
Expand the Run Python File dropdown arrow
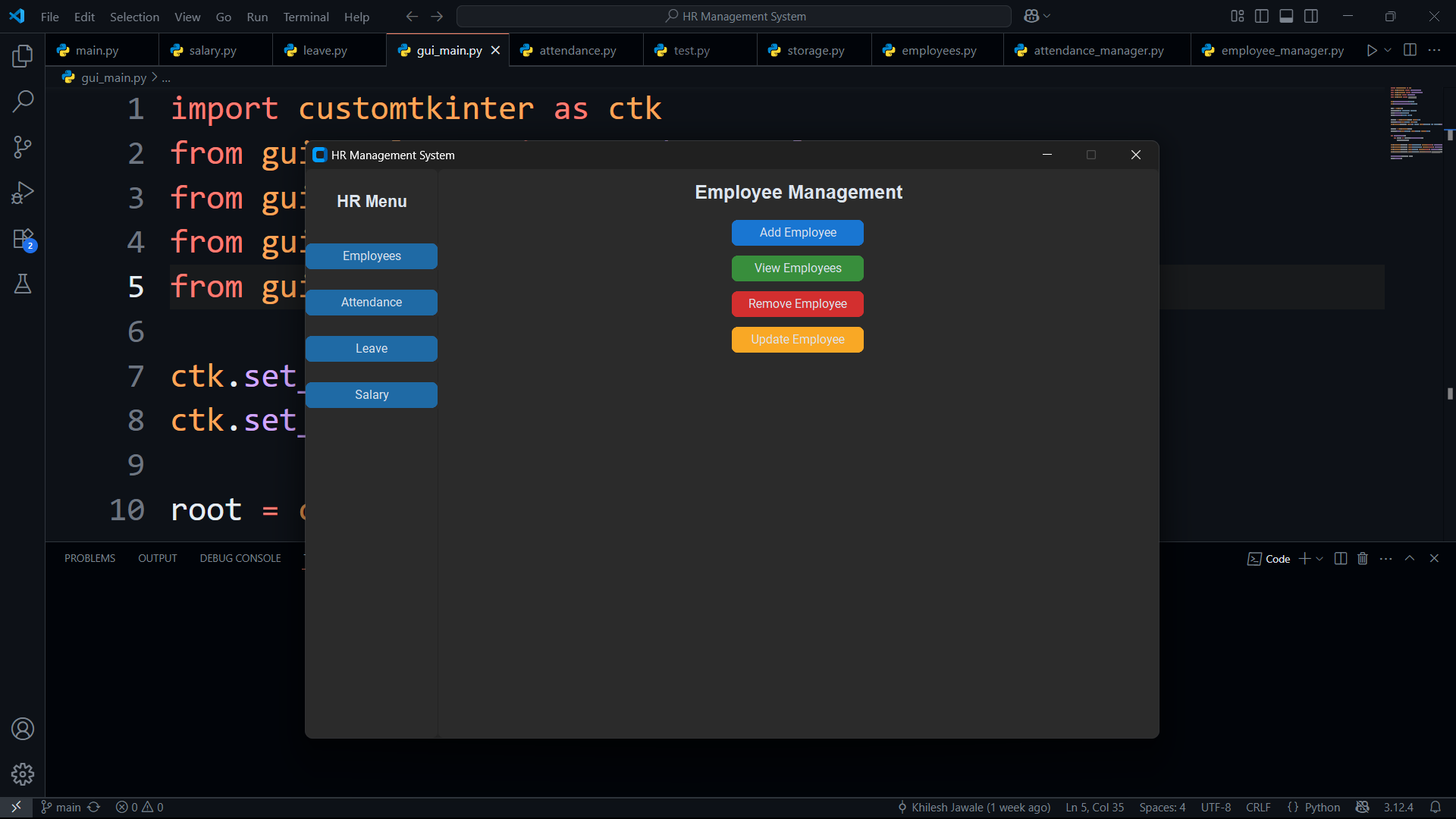(1388, 50)
